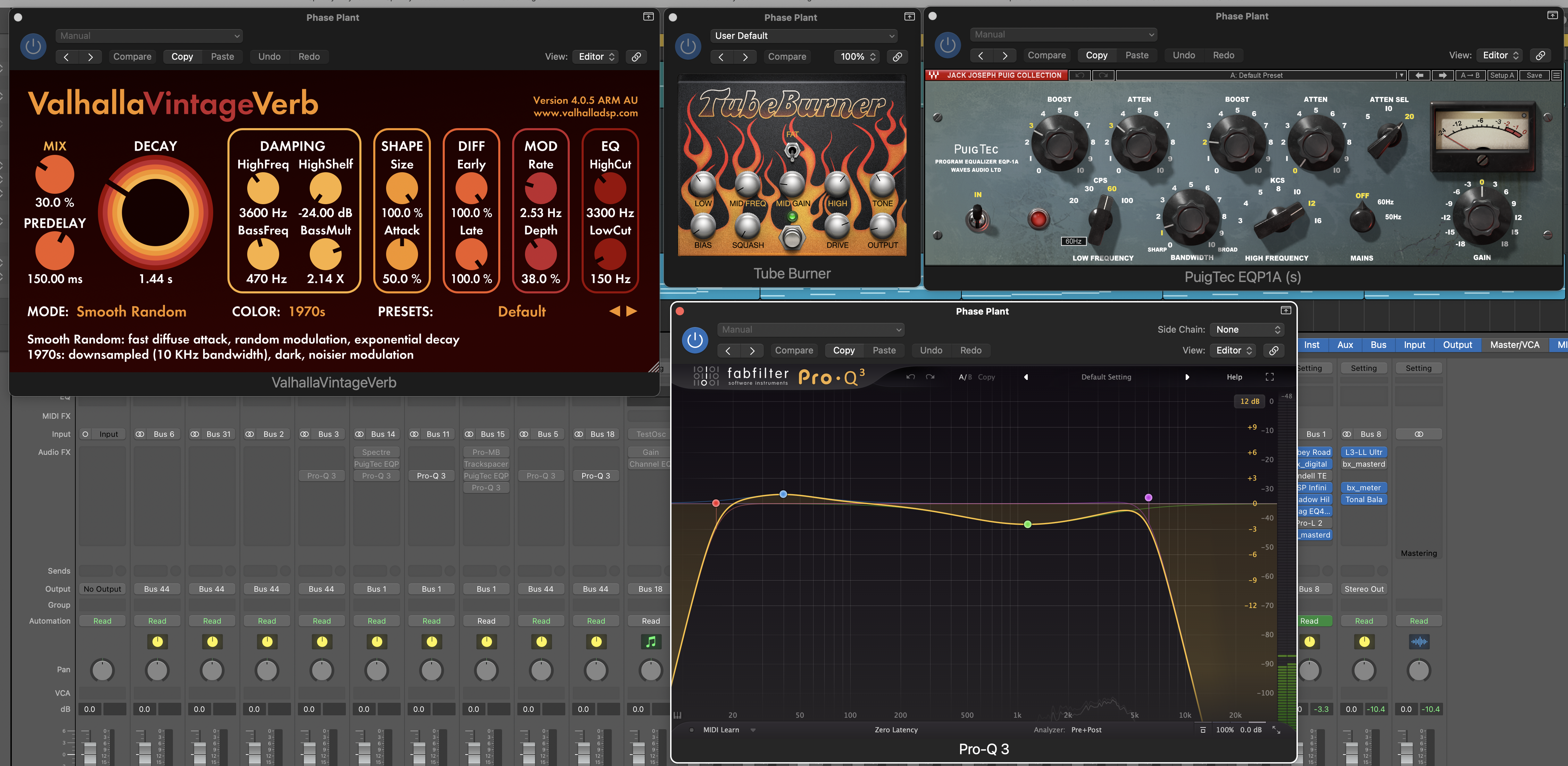Toggle Tube Burner plugin bypass power button
The image size is (1568, 766).
(x=689, y=46)
